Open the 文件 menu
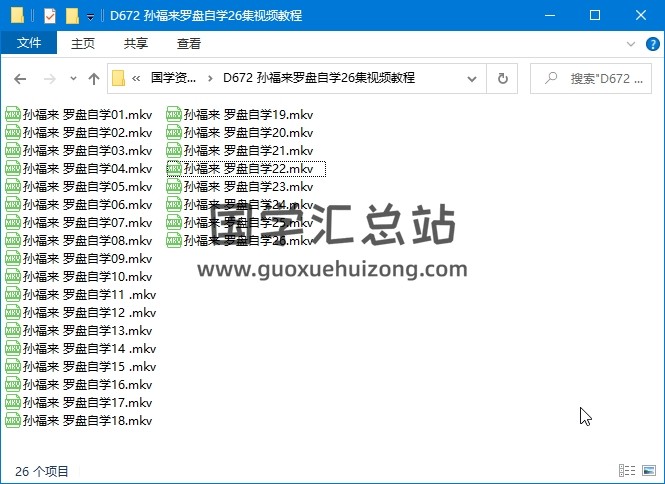This screenshot has height=484, width=665. click(29, 44)
